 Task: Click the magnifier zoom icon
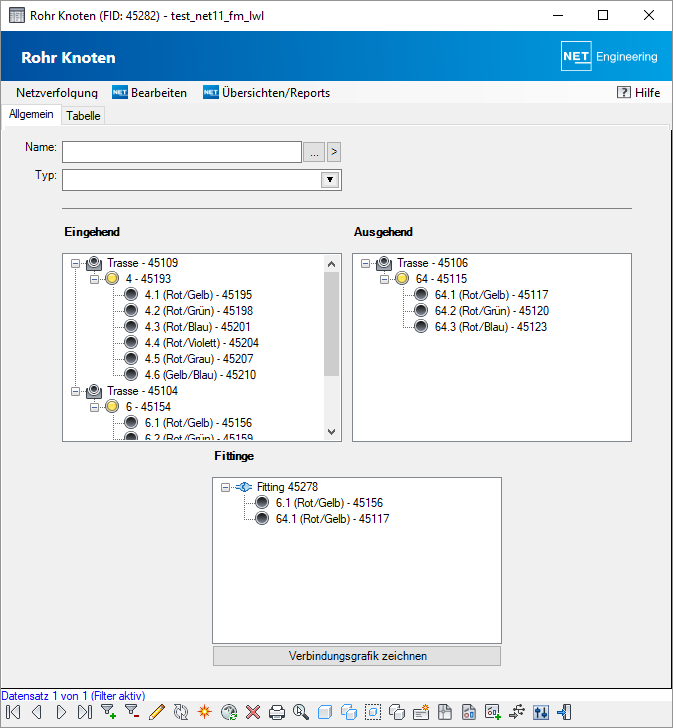[300, 713]
